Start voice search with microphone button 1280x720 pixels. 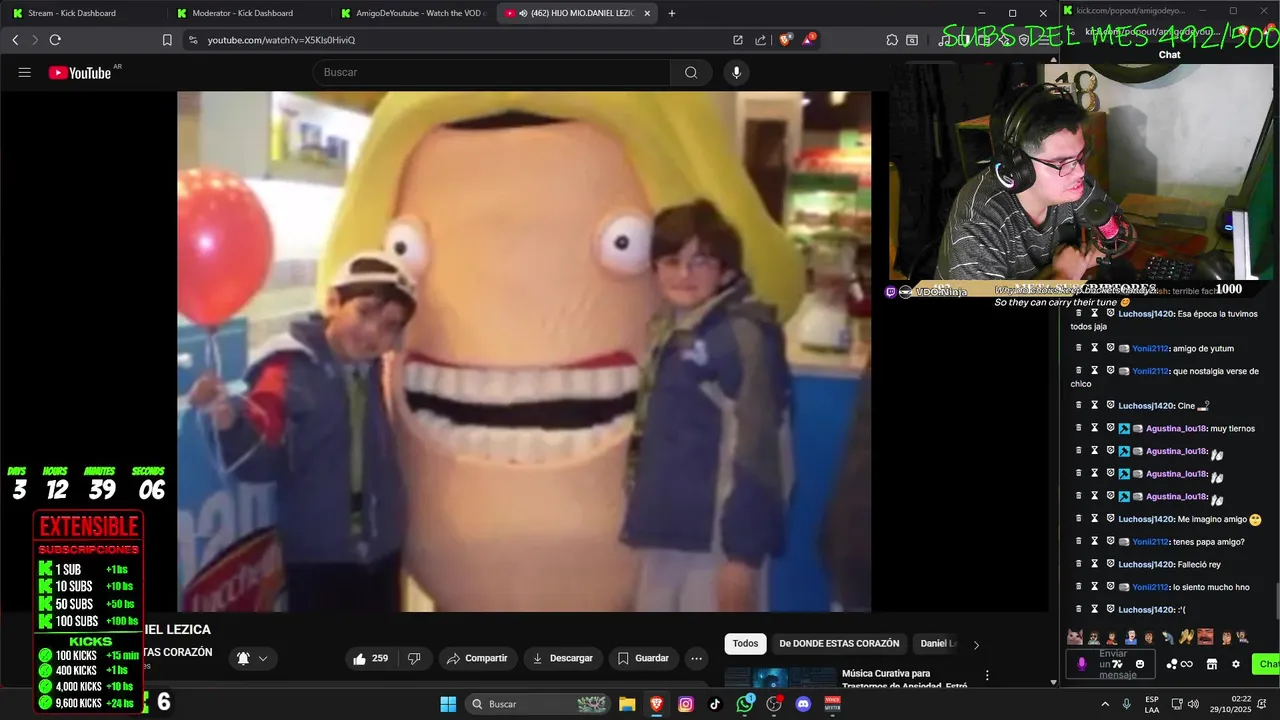736,72
